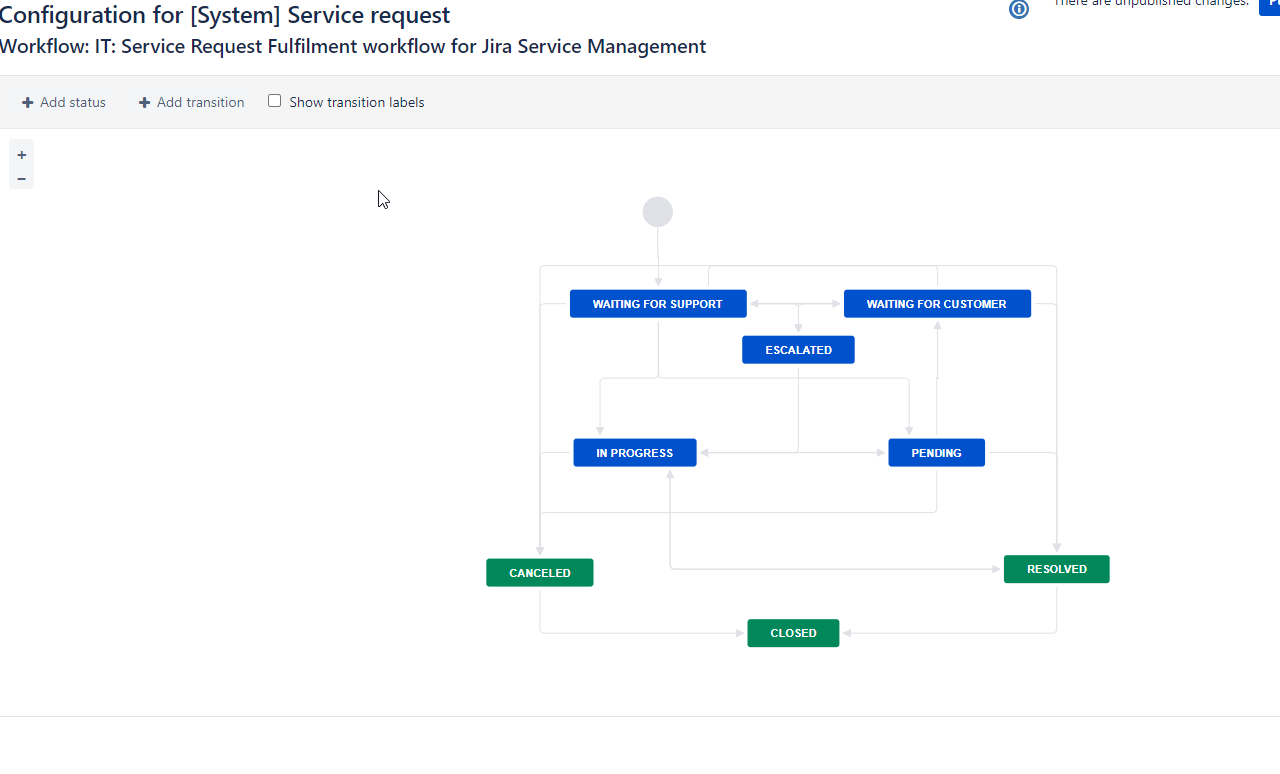Click Add transition button

pyautogui.click(x=191, y=102)
